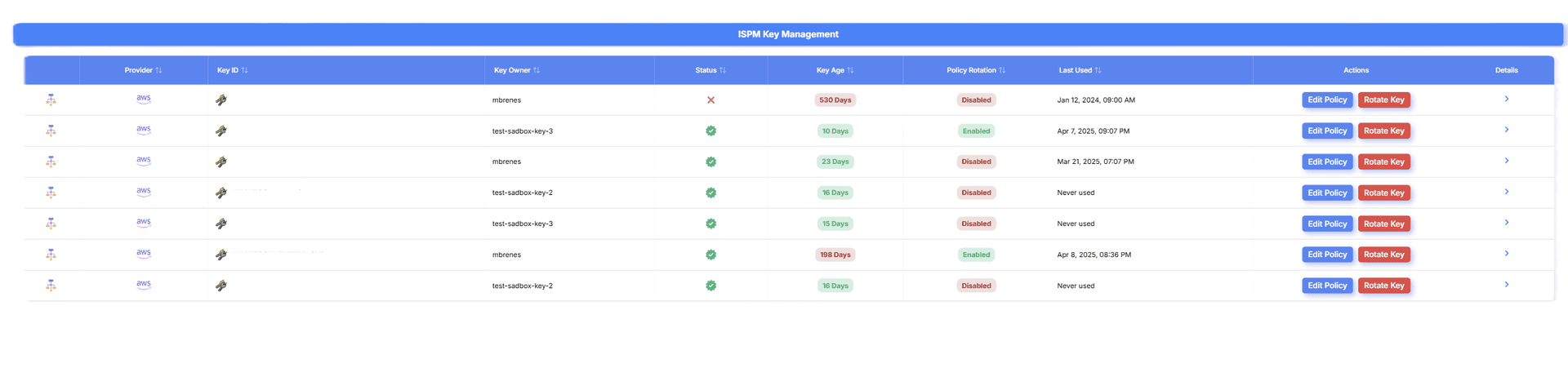
Task: Expand details chevron for the 198 Days key
Action: point(1507,254)
